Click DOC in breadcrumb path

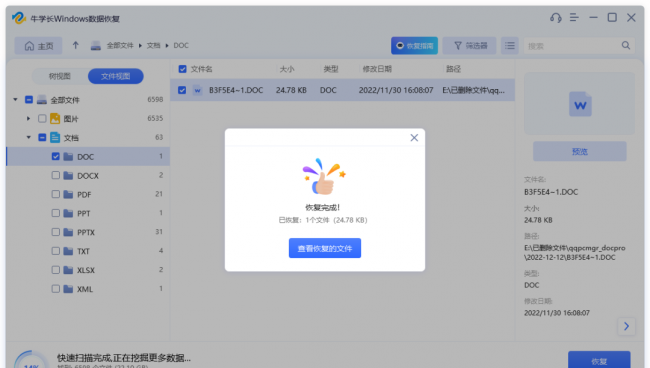tap(181, 46)
